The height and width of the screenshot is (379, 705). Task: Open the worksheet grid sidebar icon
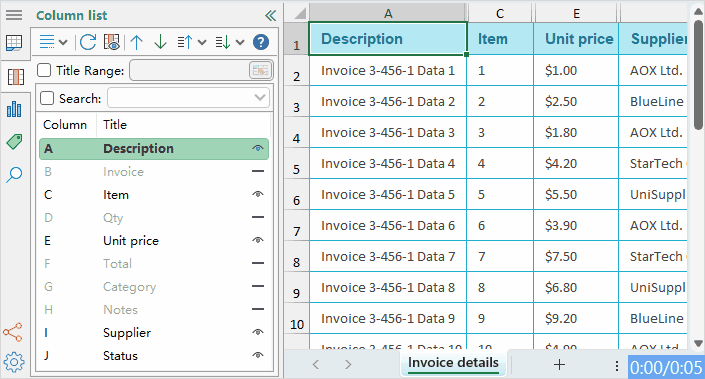coord(14,43)
